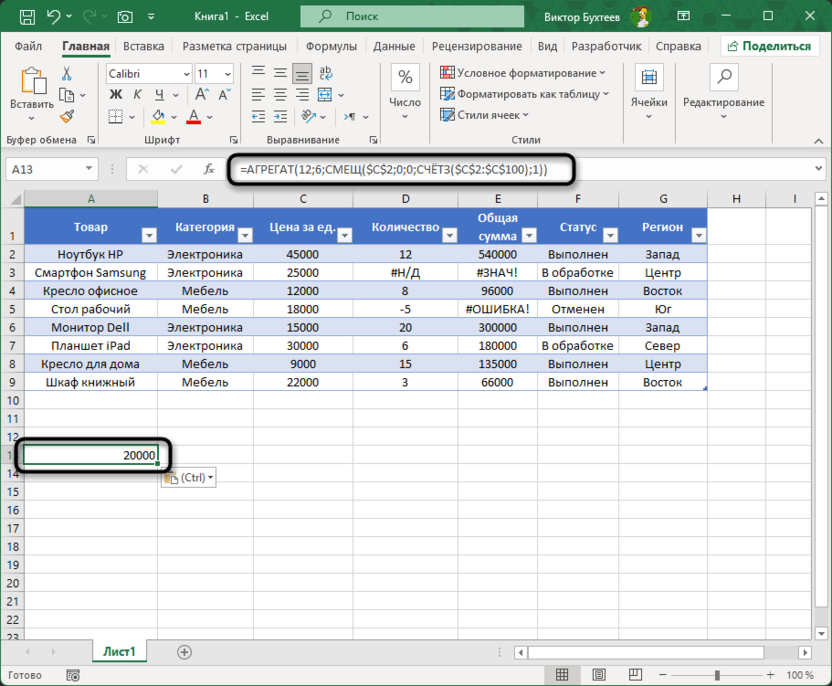Switch to the Вставка ribbon tab

(x=144, y=46)
